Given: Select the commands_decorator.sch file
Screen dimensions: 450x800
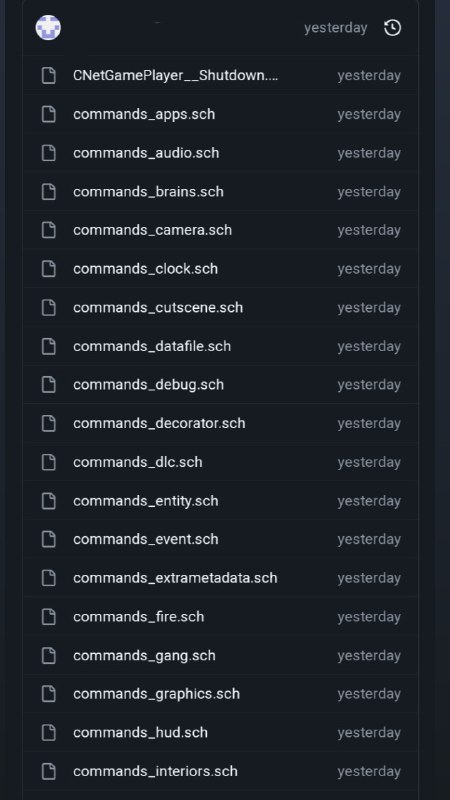Looking at the screenshot, I should click(159, 423).
